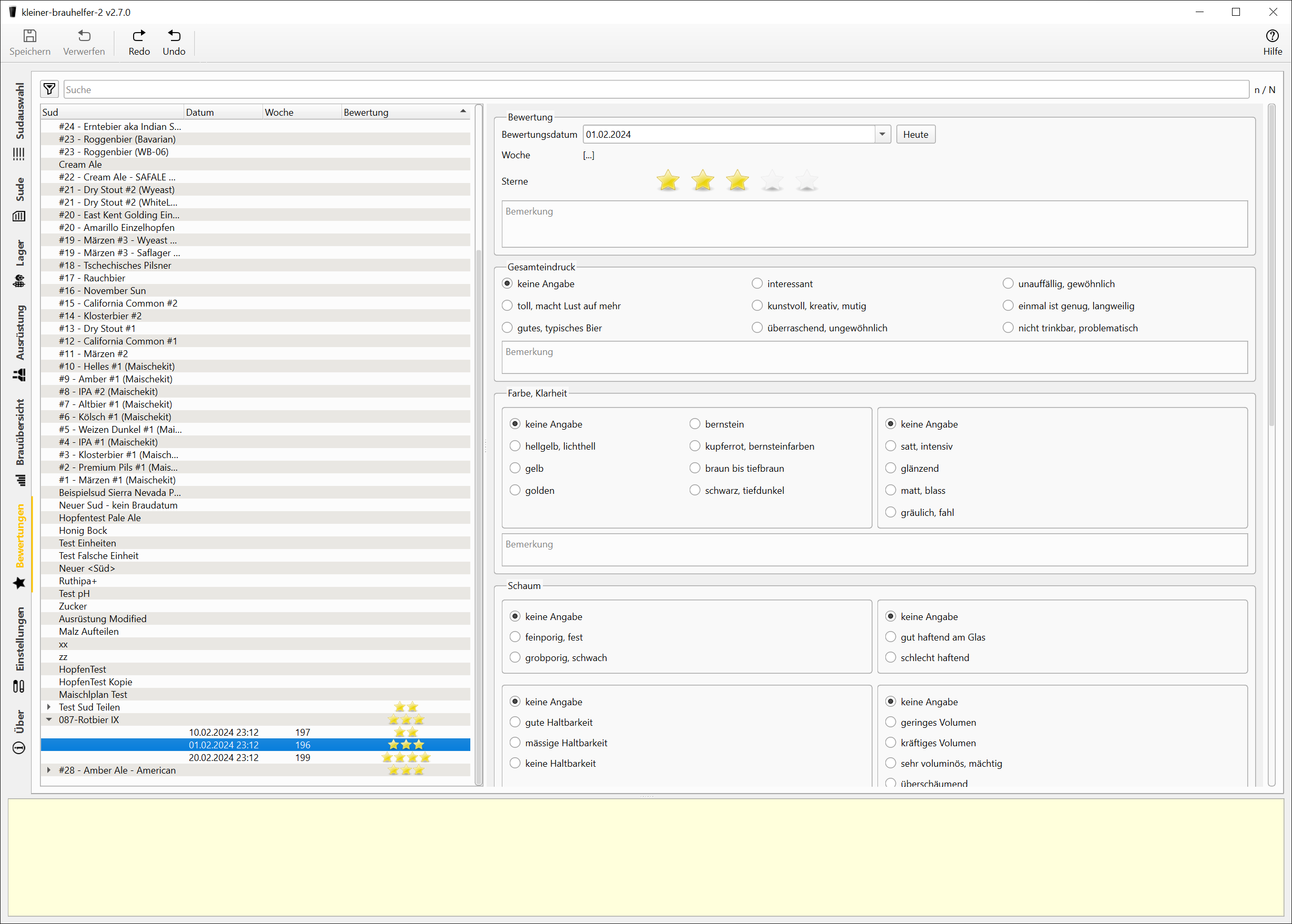Open the Bewertungsdatum date dropdown
1292x924 pixels.
882,135
